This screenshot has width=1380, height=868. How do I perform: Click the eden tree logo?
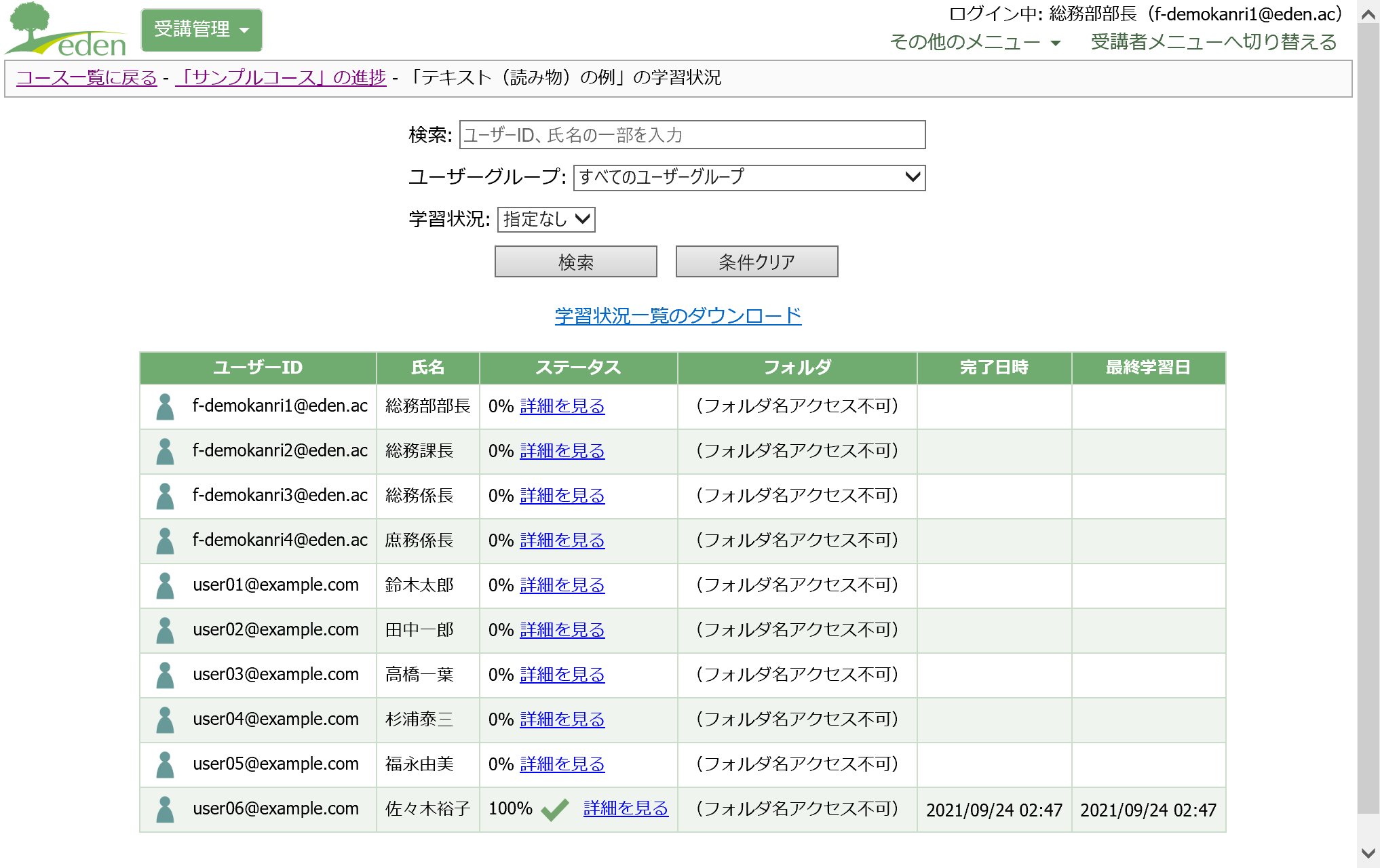pyautogui.click(x=66, y=29)
